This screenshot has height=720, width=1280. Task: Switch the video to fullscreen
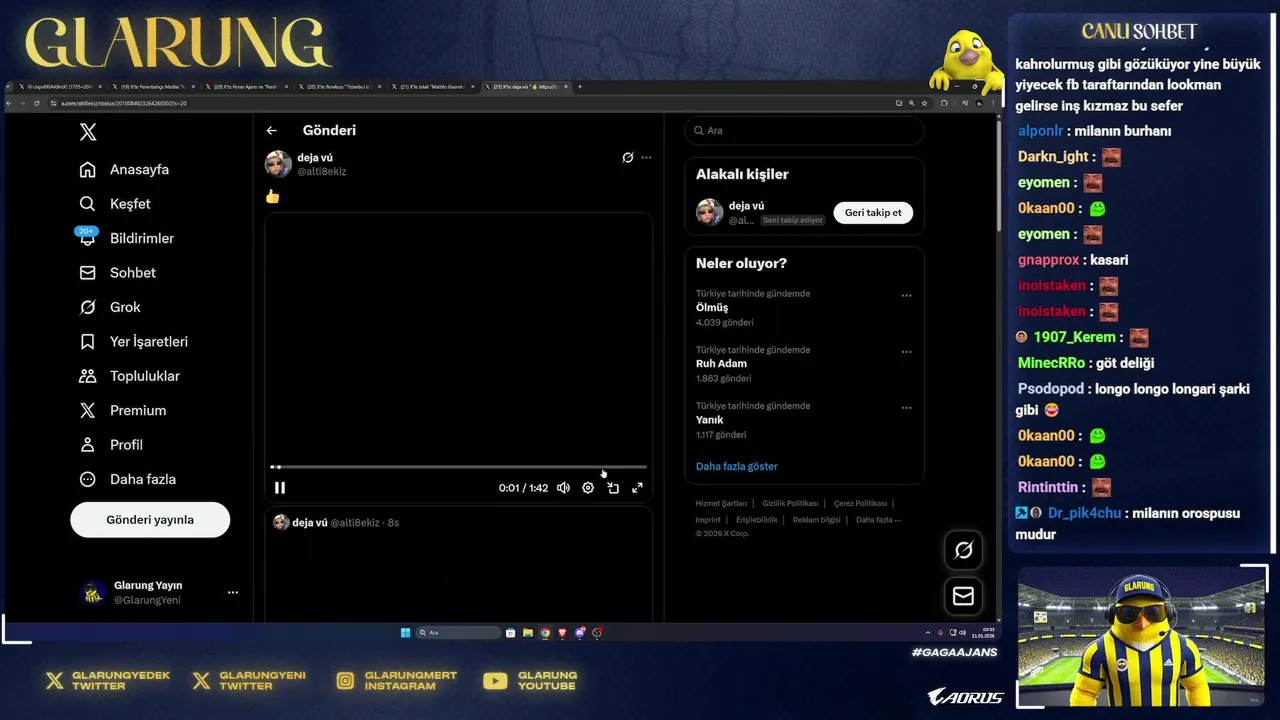tap(637, 488)
